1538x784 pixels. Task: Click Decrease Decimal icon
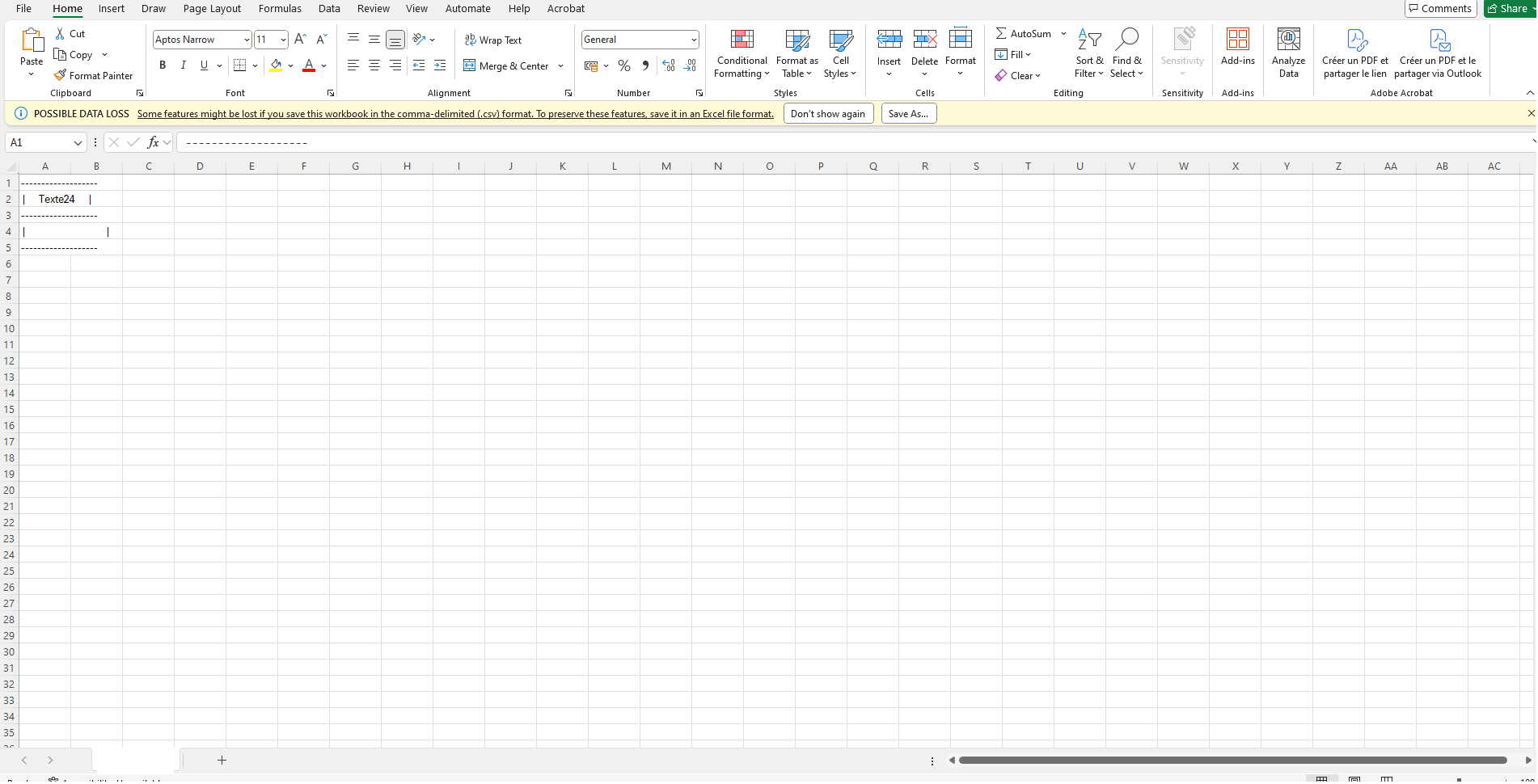(690, 65)
